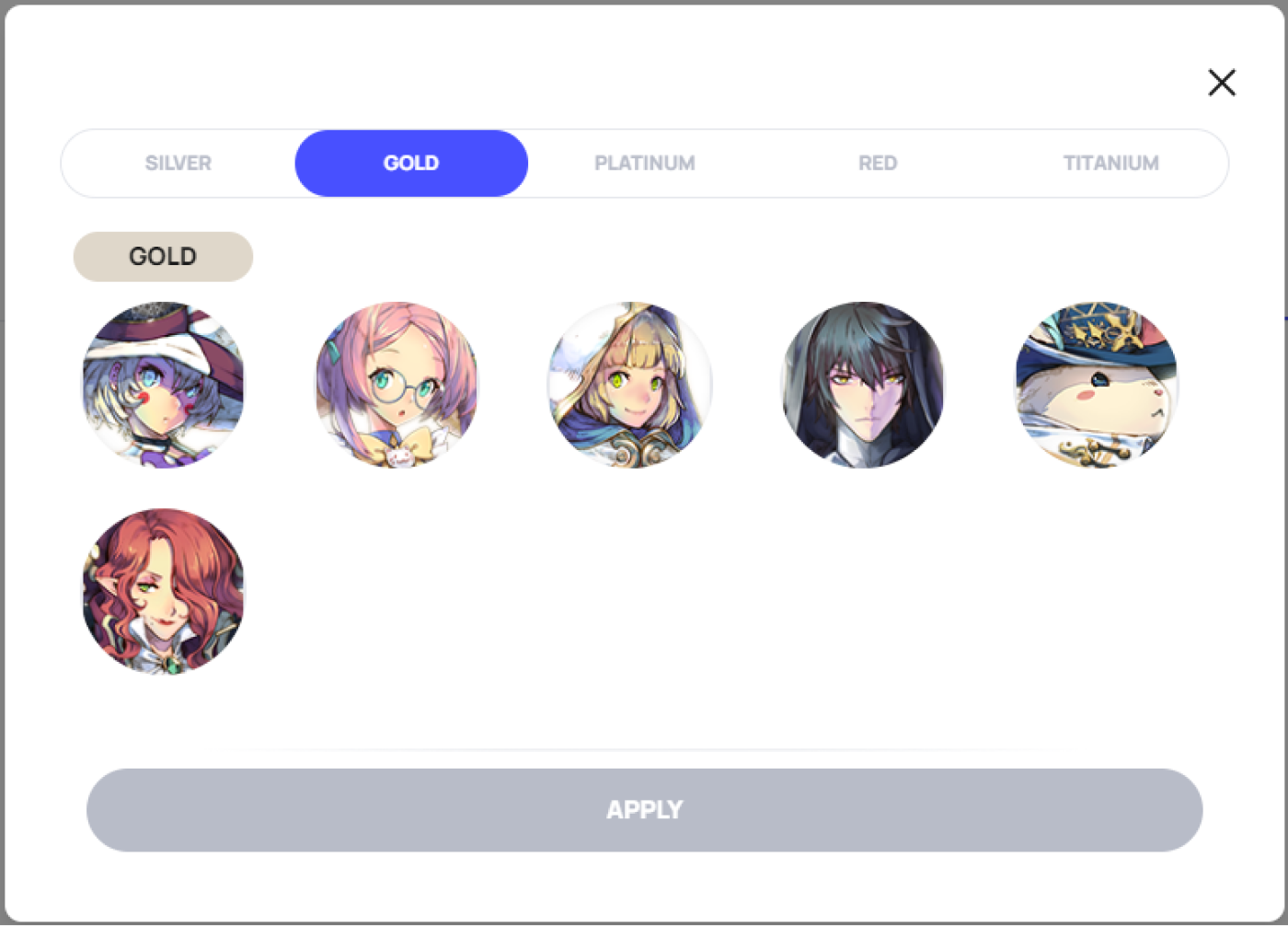Pick the blonde hooded girl avatar
The height and width of the screenshot is (926, 1288).
pyautogui.click(x=630, y=385)
